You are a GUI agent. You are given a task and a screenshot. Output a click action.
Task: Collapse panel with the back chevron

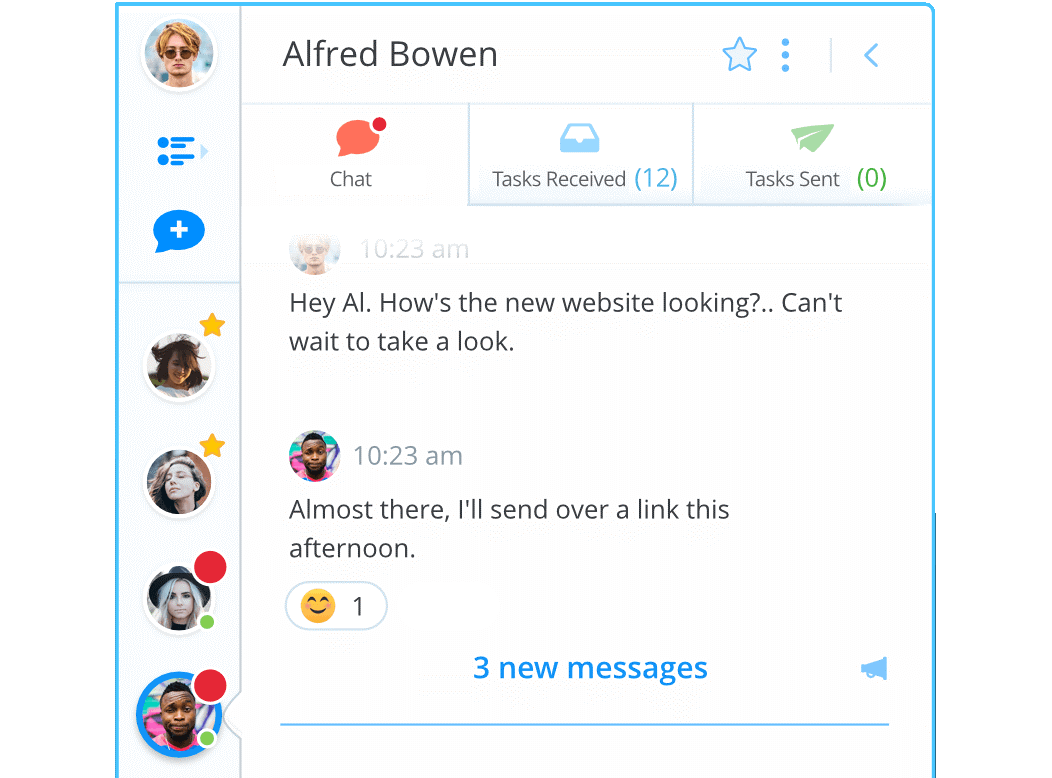871,55
